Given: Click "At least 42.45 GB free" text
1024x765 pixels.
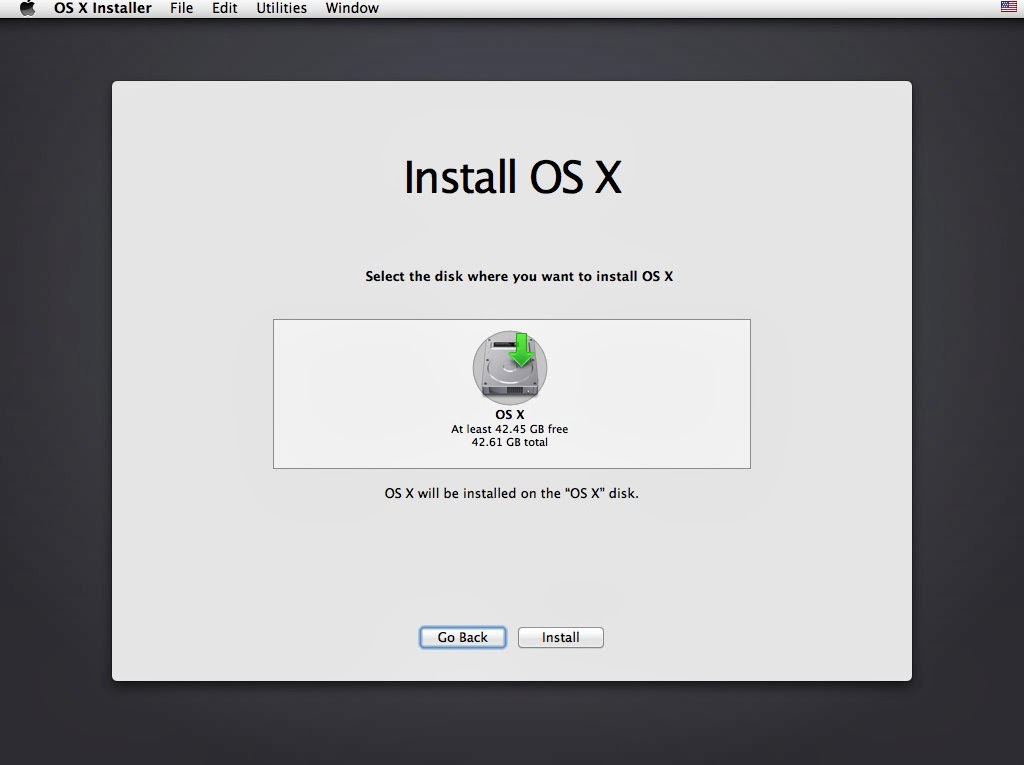Looking at the screenshot, I should tap(509, 429).
